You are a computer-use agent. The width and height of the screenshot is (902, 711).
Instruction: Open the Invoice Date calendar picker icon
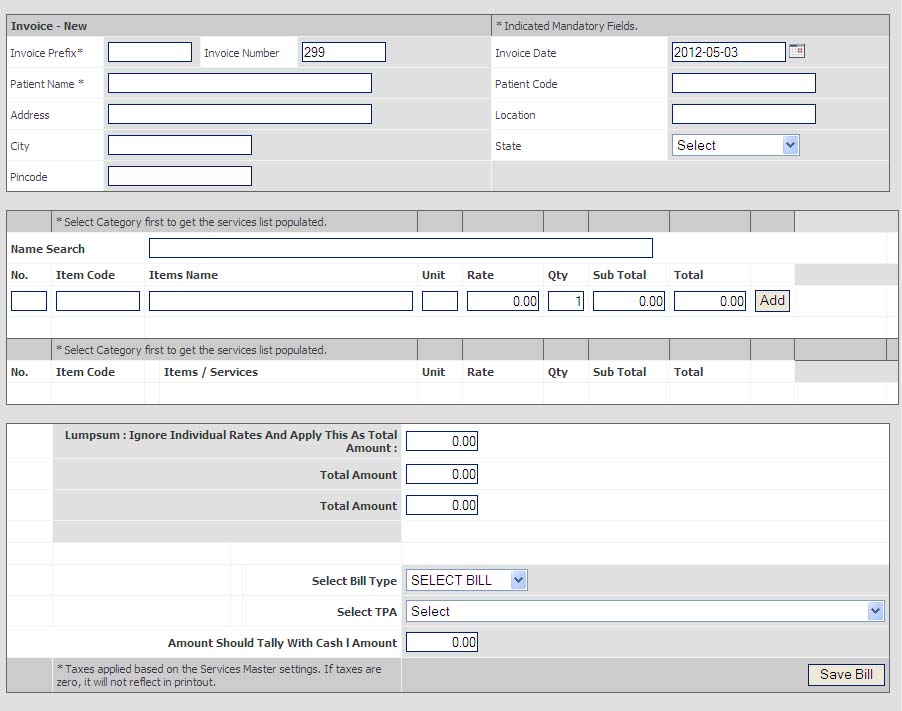(x=797, y=51)
